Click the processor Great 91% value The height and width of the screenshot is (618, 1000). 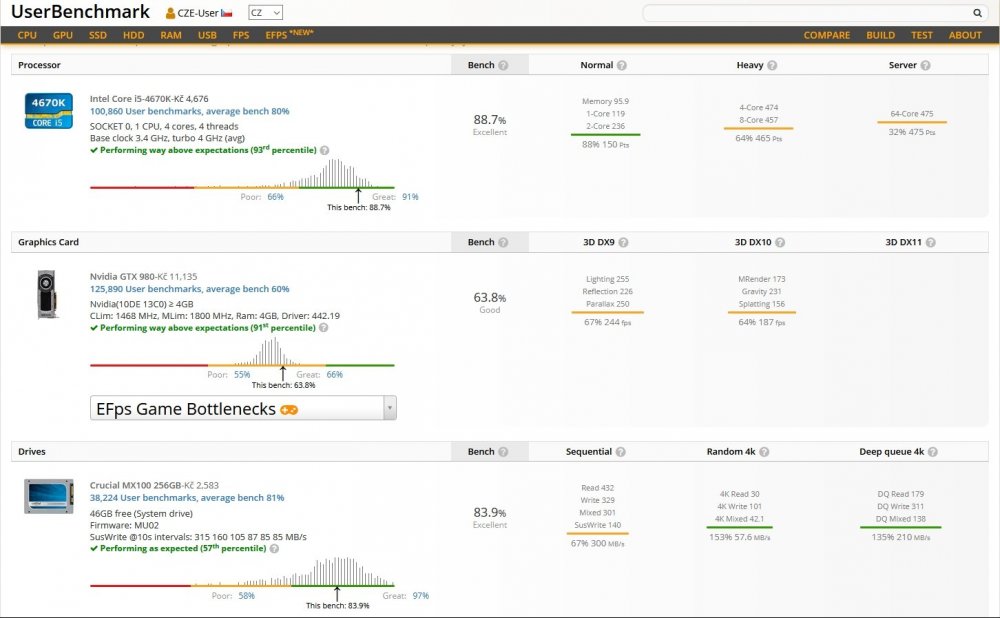point(410,197)
